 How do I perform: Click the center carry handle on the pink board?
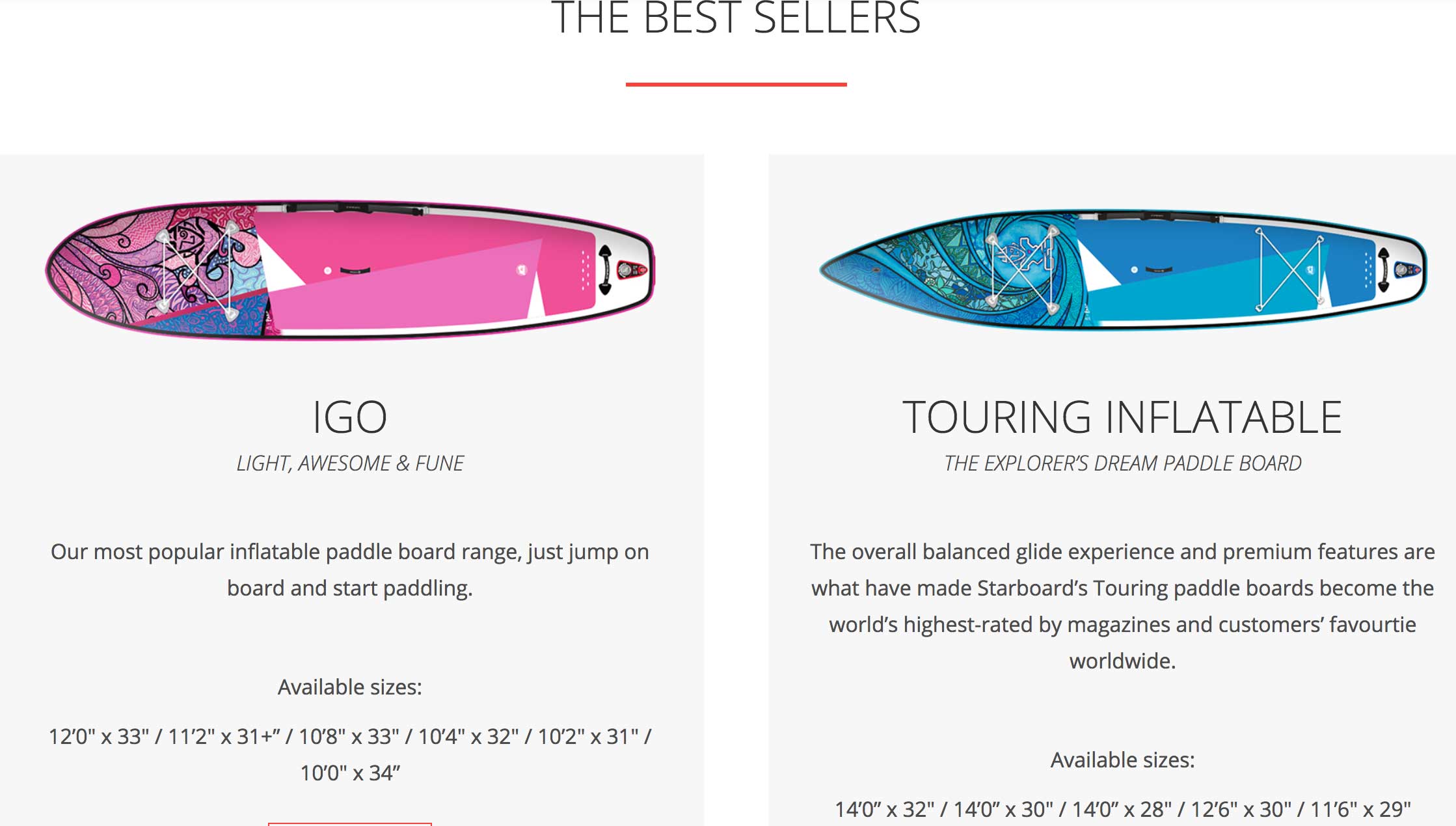coord(355,271)
